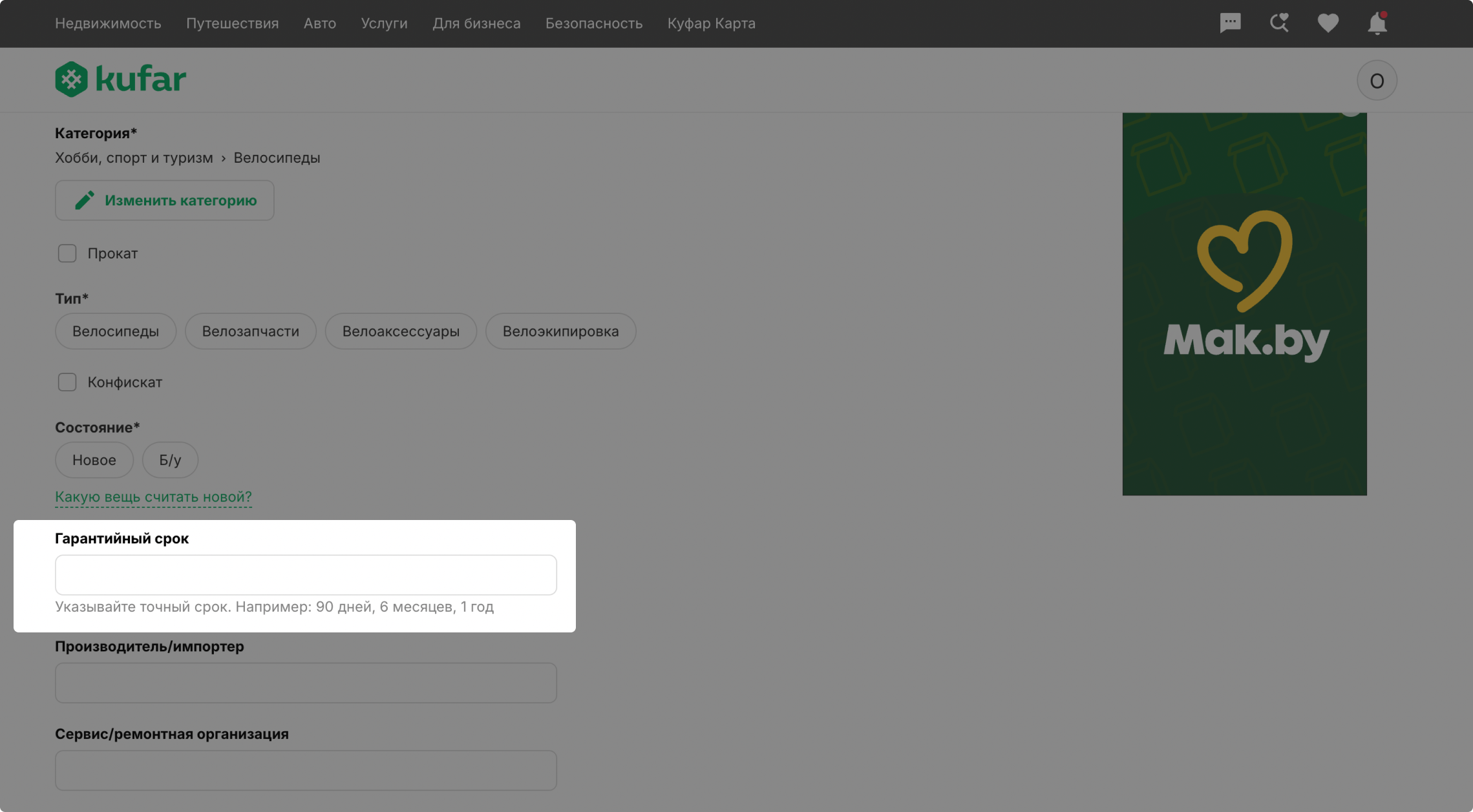Open the 'Какую вещь считать новой?' link
The image size is (1473, 812).
(153, 497)
